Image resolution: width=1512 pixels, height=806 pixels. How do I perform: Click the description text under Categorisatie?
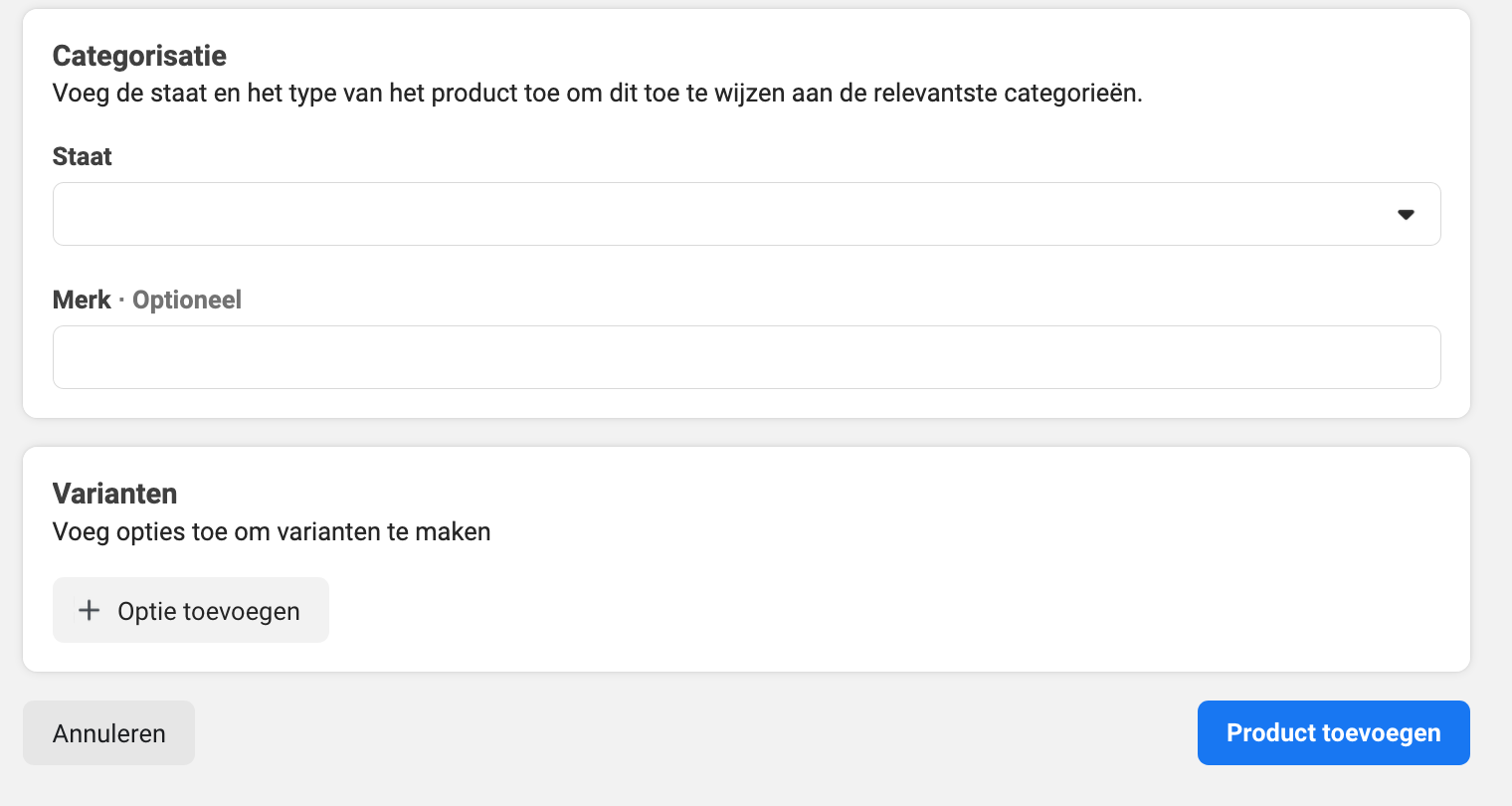coord(597,94)
